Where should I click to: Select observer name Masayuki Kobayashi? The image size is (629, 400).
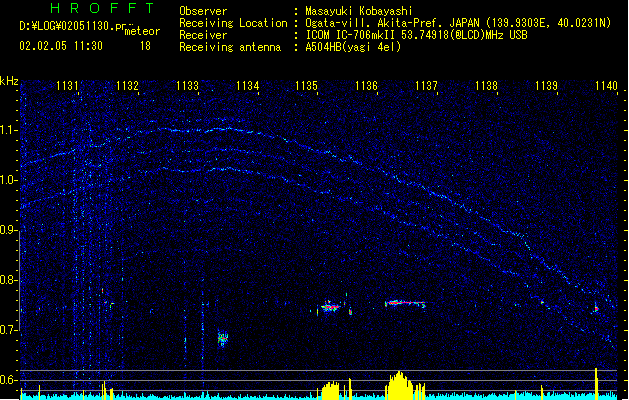(x=359, y=11)
